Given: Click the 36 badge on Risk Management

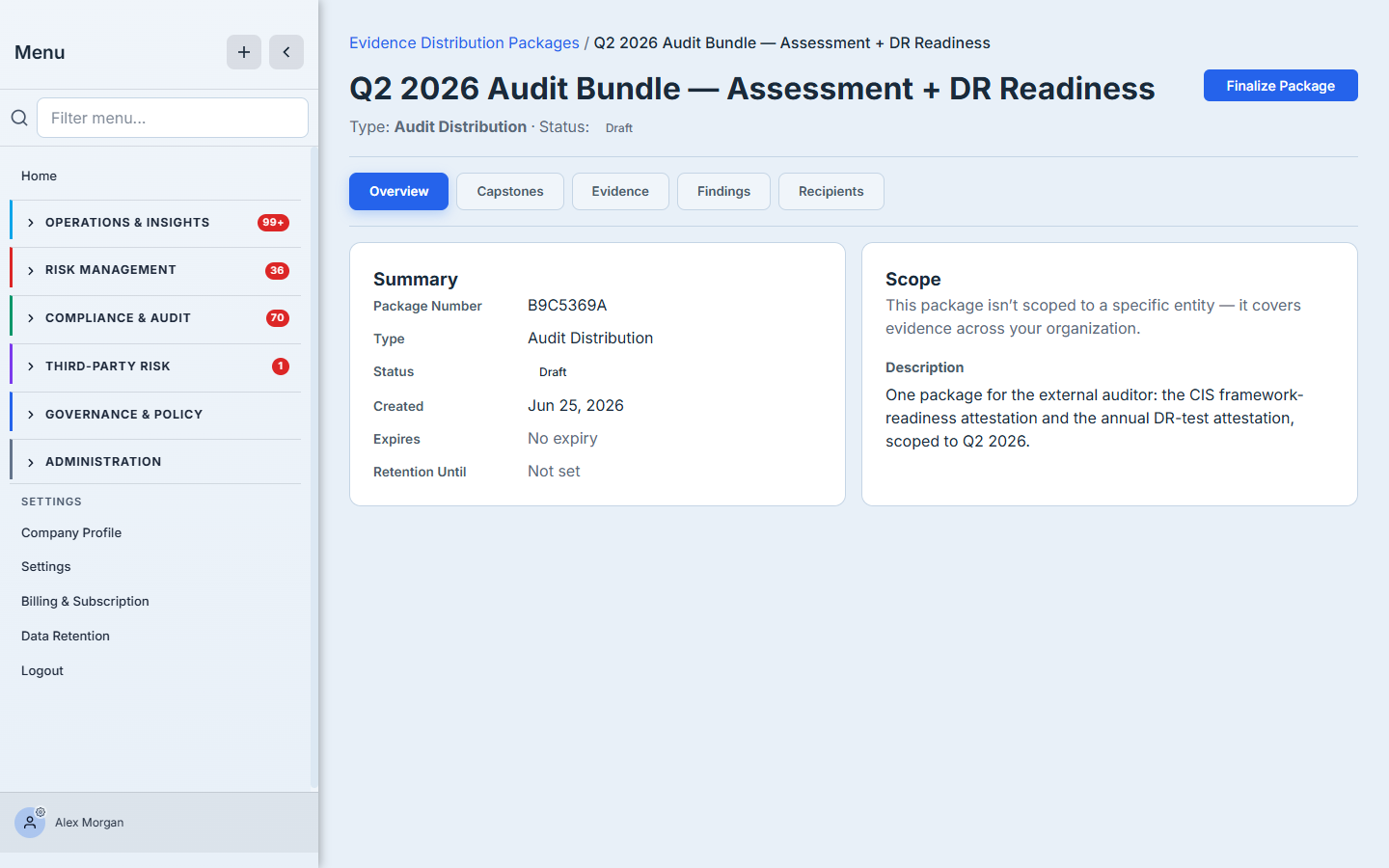Looking at the screenshot, I should 277,271.
